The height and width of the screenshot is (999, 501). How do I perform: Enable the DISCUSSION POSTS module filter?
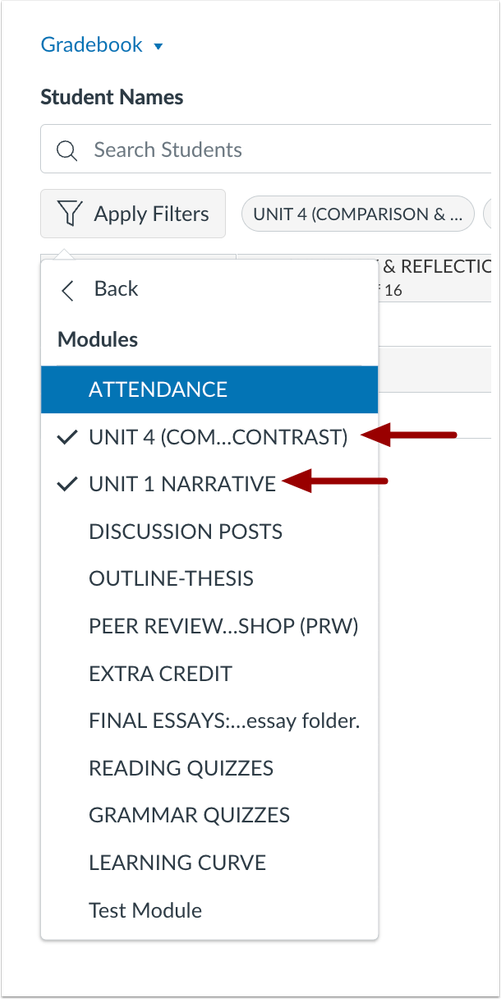[210, 531]
